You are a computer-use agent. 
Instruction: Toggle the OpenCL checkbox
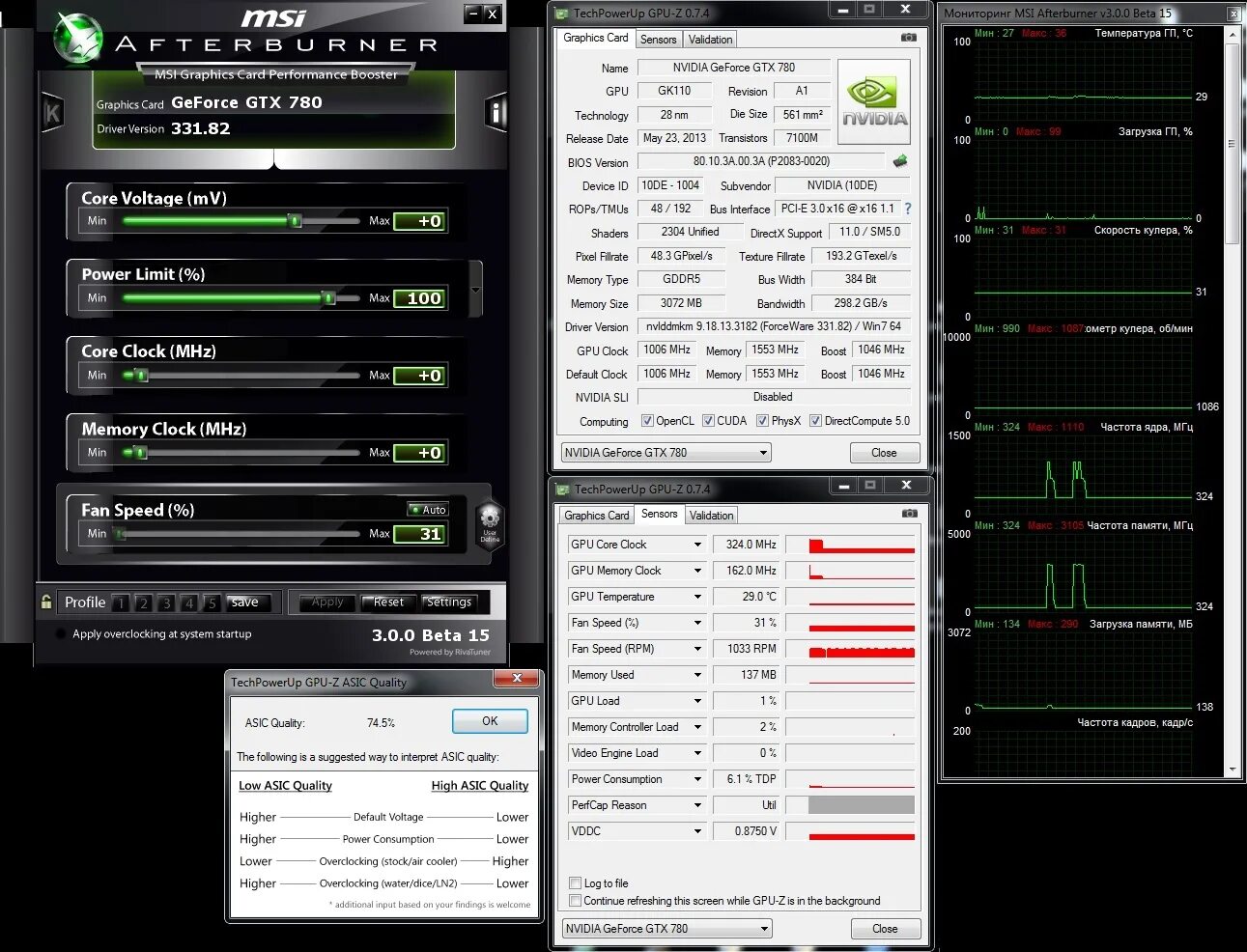(x=647, y=421)
